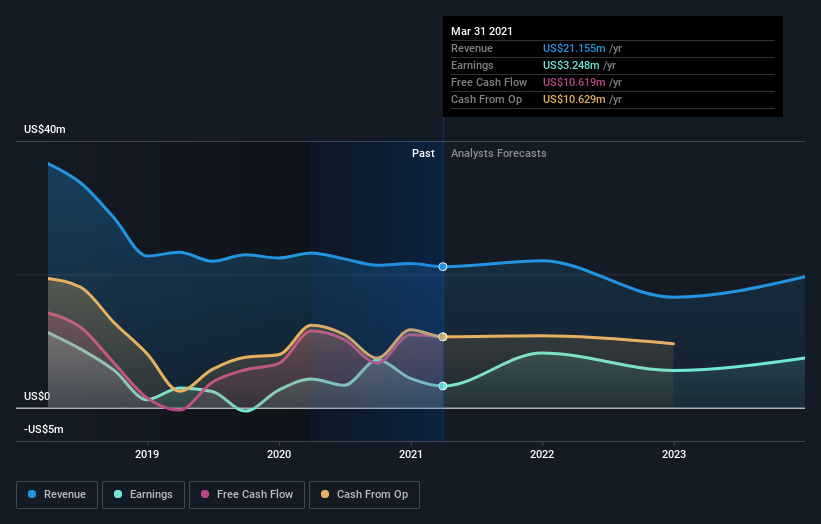
Task: Click the 2021 x-axis label
Action: [x=410, y=454]
